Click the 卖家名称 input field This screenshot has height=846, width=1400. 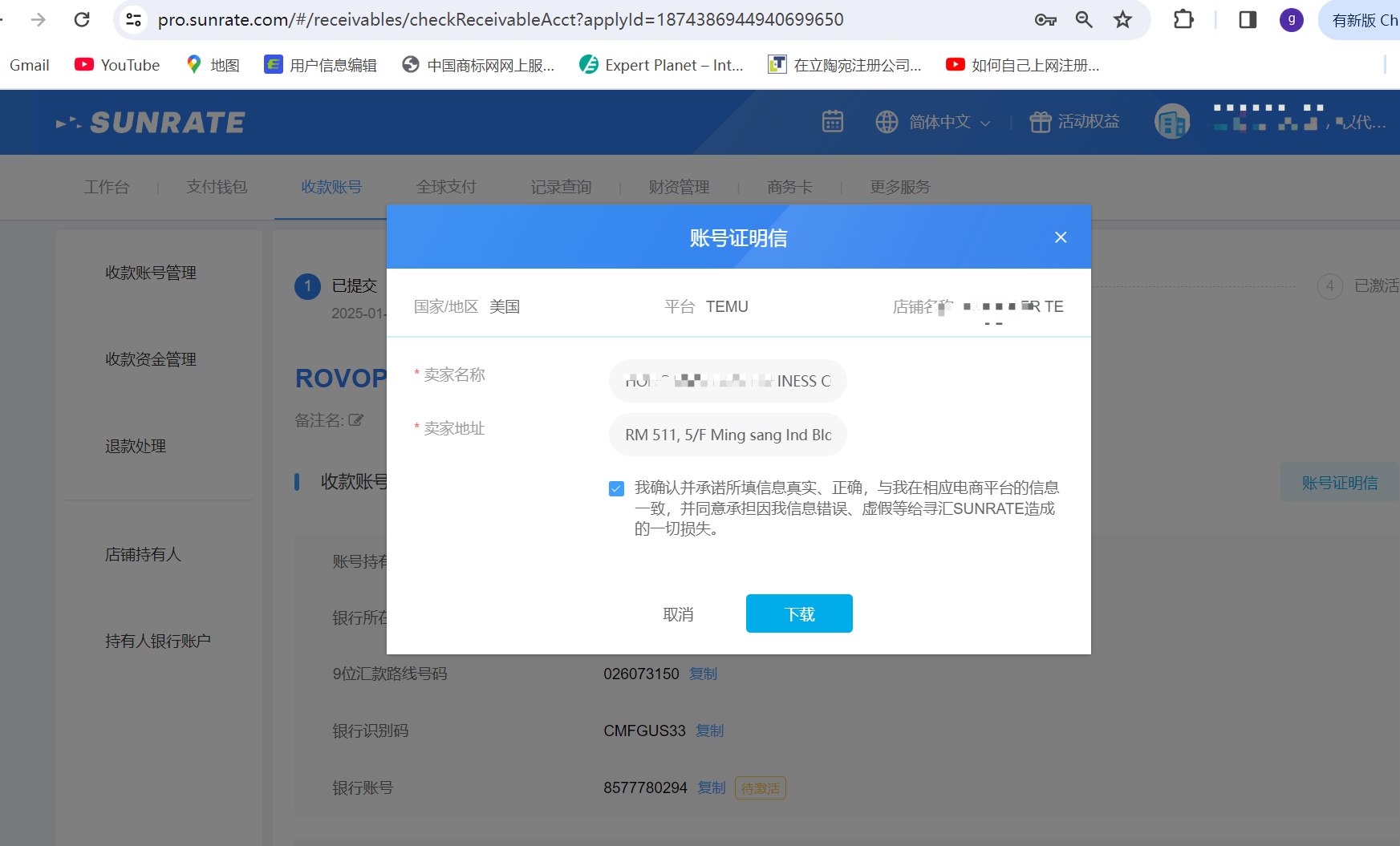[x=728, y=381]
